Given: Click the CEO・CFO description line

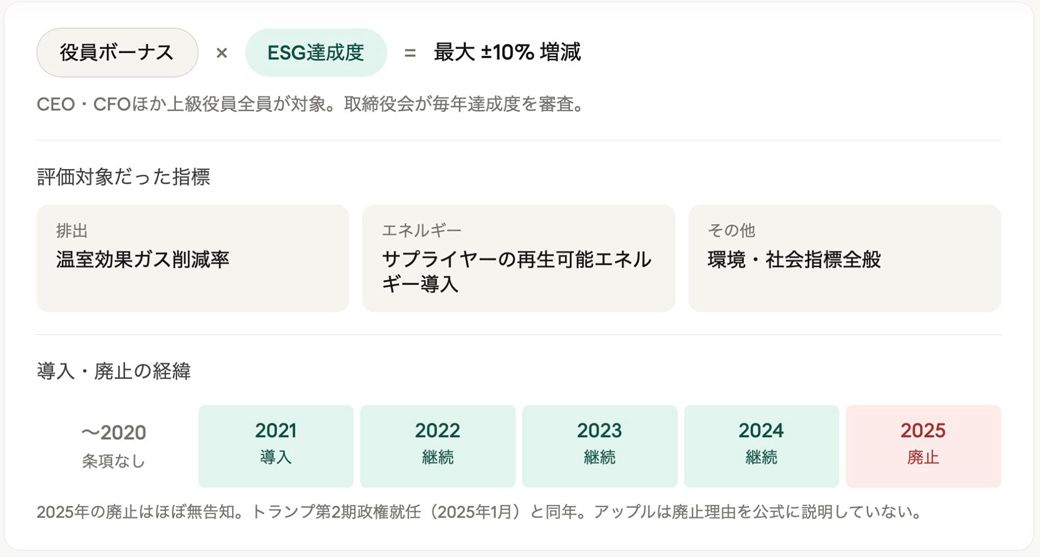Looking at the screenshot, I should click(x=309, y=104).
